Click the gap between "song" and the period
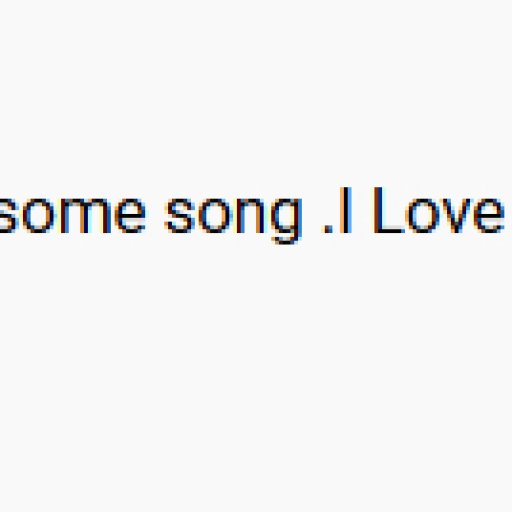 [313, 215]
